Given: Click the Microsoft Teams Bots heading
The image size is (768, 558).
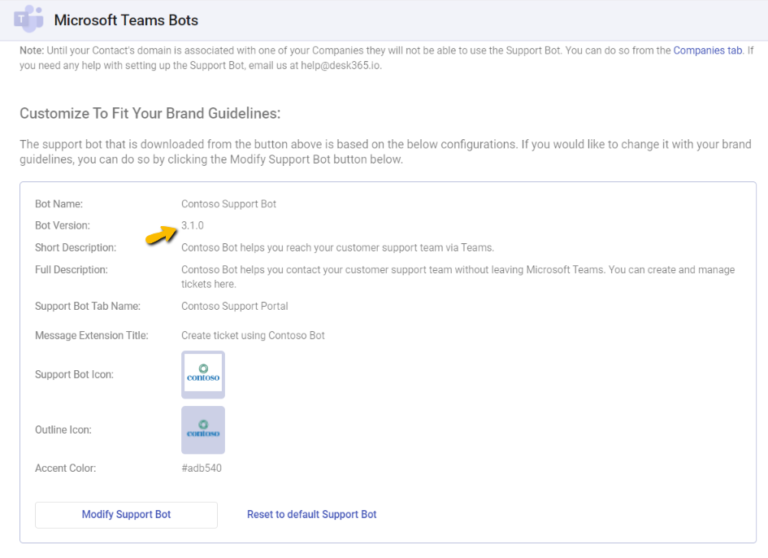Looking at the screenshot, I should click(126, 20).
